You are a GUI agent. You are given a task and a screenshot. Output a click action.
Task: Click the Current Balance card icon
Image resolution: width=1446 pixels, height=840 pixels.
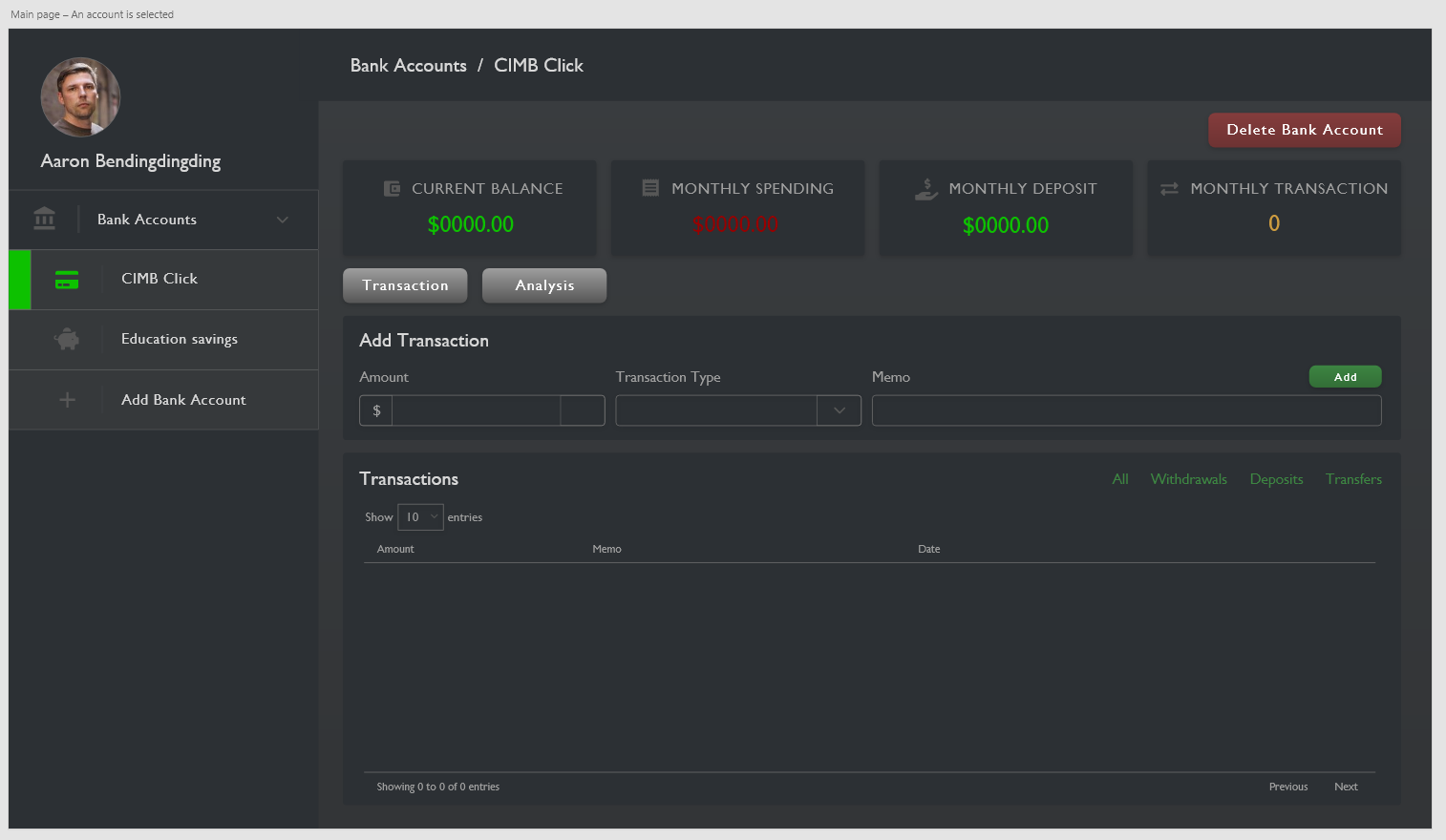pos(392,188)
